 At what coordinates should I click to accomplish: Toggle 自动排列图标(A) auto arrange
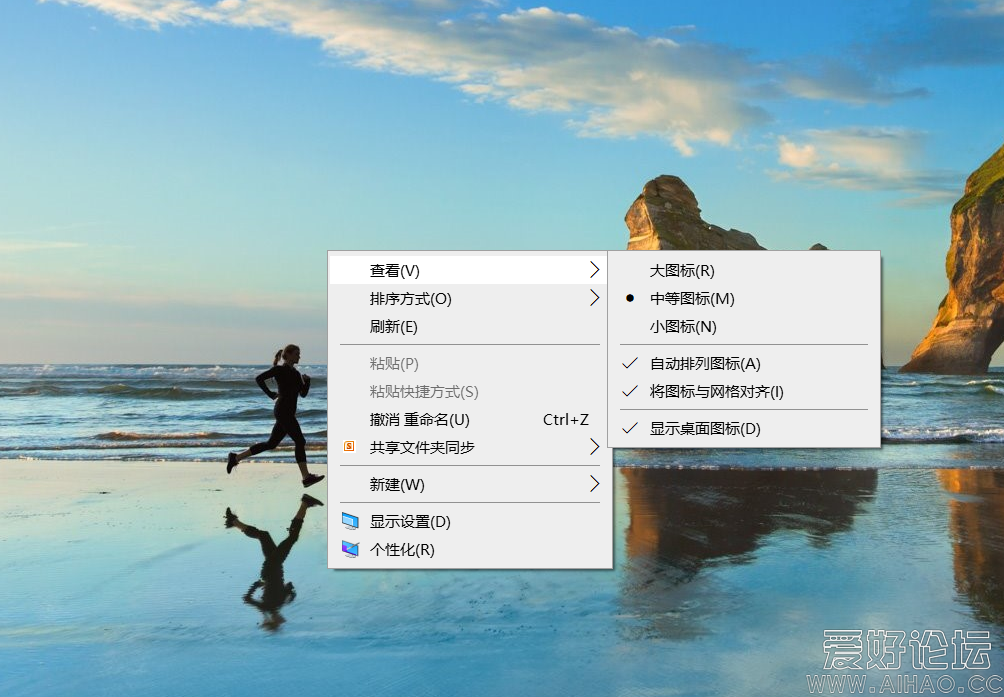tap(705, 363)
